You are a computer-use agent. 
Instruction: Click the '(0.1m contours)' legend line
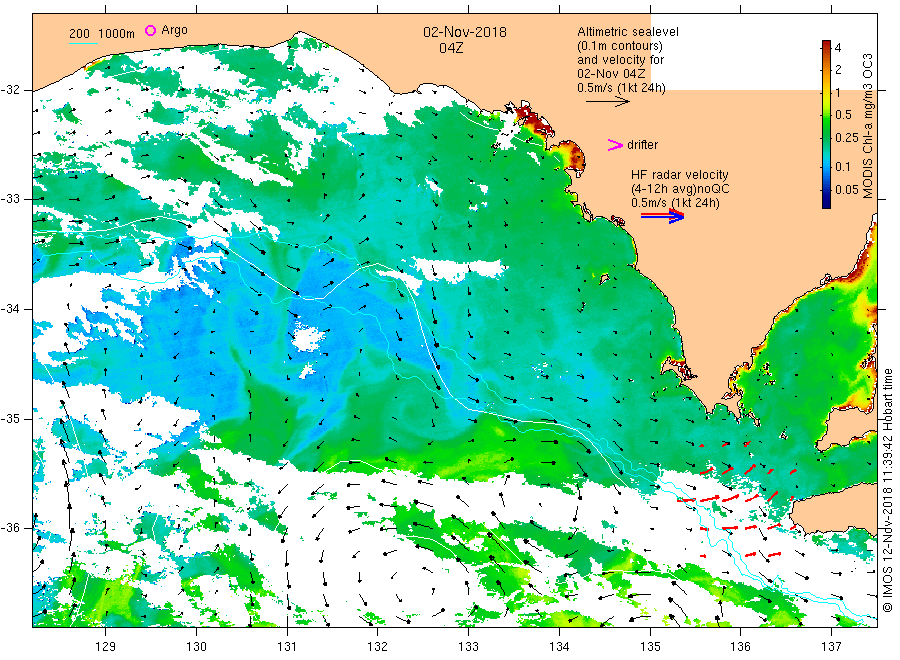620,46
